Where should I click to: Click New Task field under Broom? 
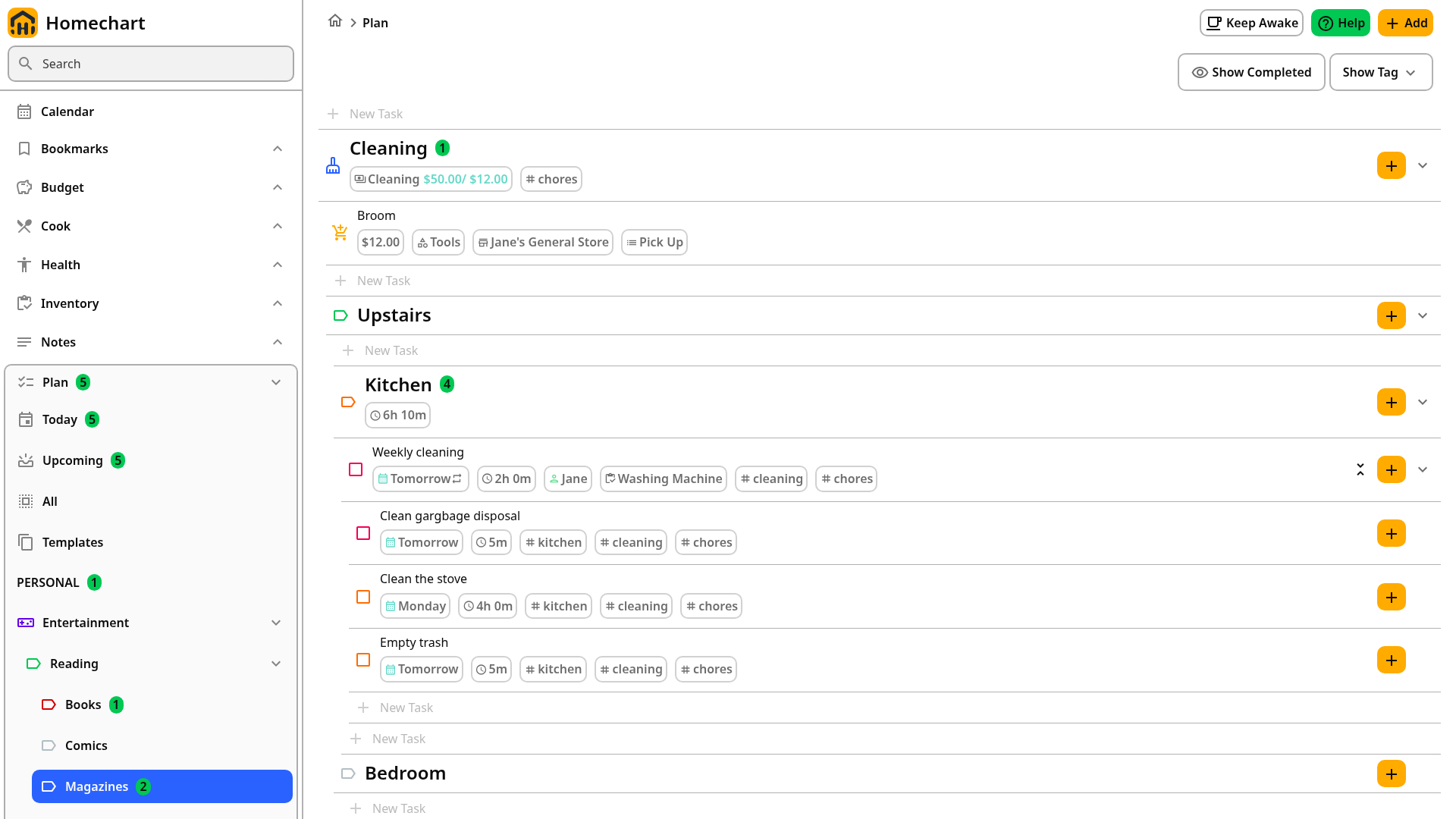point(883,281)
